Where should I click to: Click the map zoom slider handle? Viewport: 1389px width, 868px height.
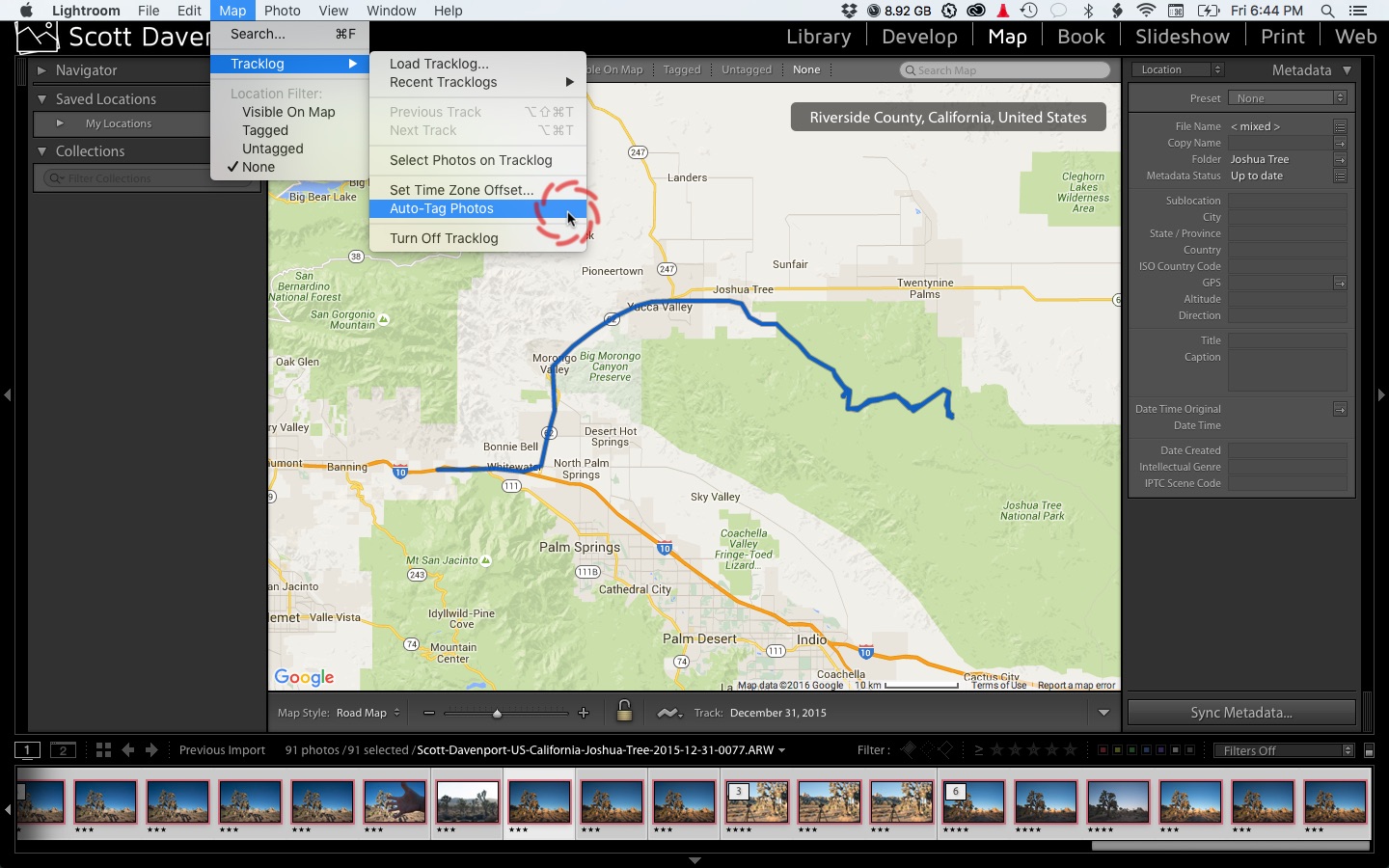[x=497, y=713]
